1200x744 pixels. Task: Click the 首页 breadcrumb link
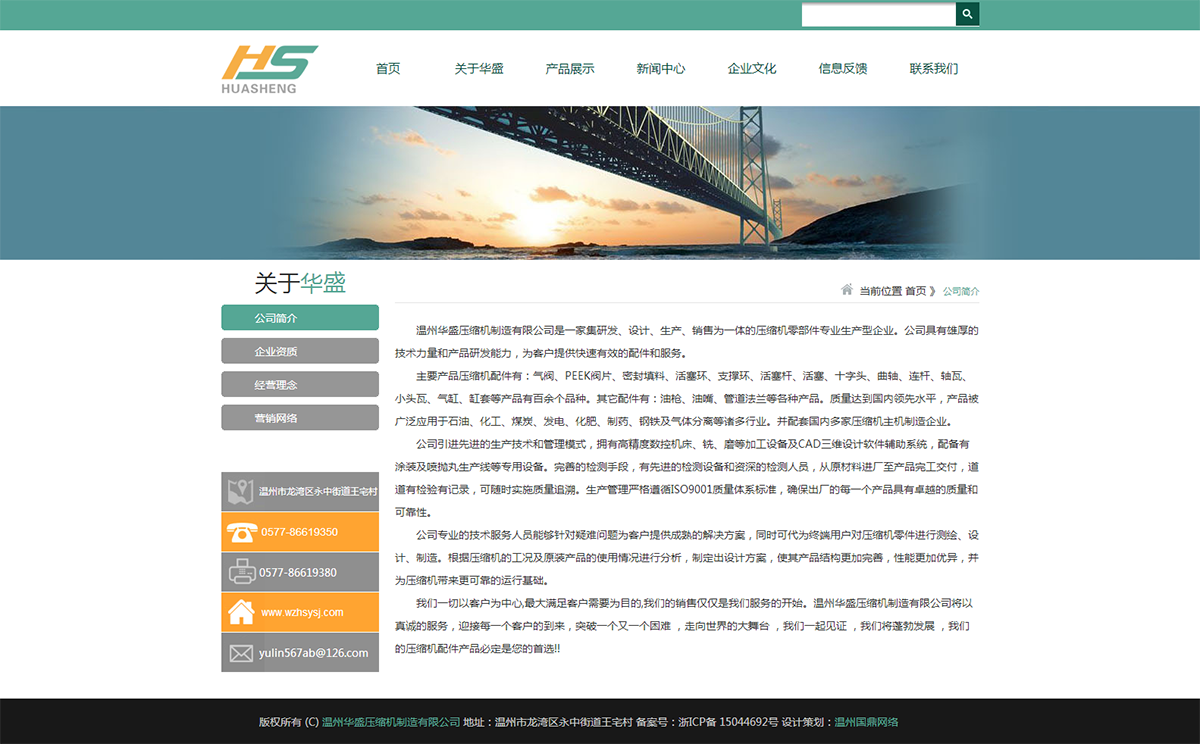913,290
